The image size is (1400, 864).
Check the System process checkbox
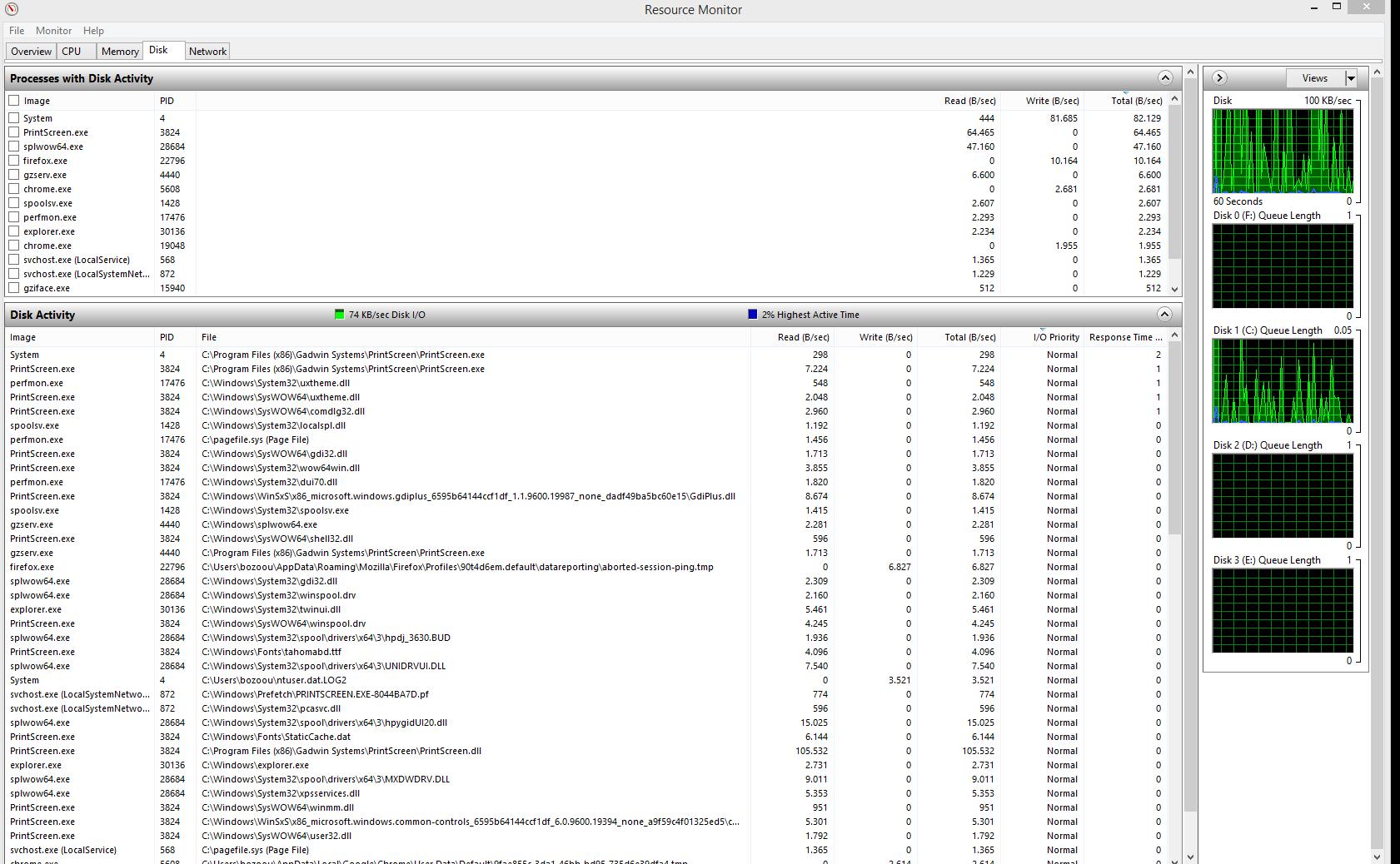pyautogui.click(x=14, y=118)
